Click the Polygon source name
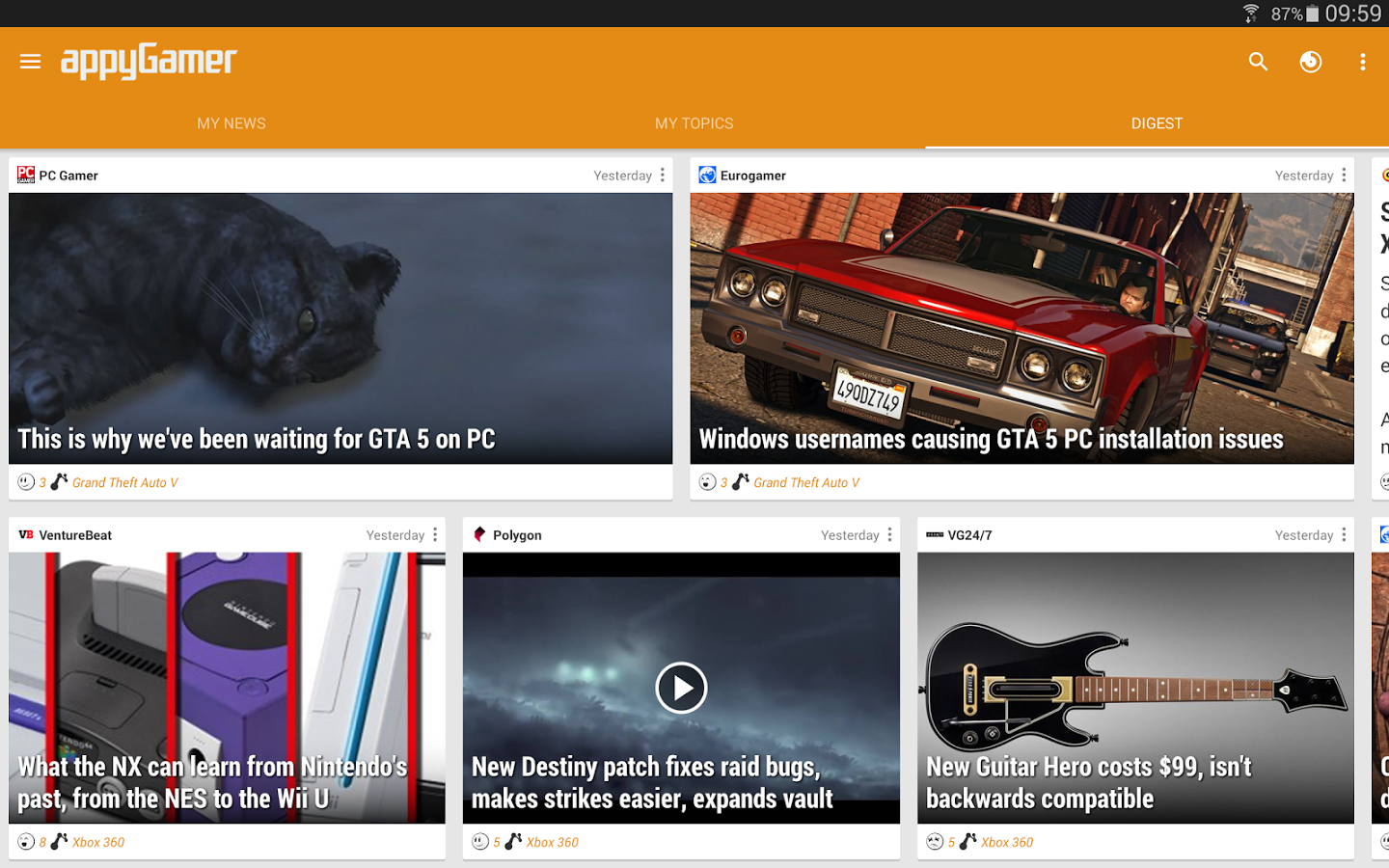Screen dimensions: 1389x868 (517, 535)
